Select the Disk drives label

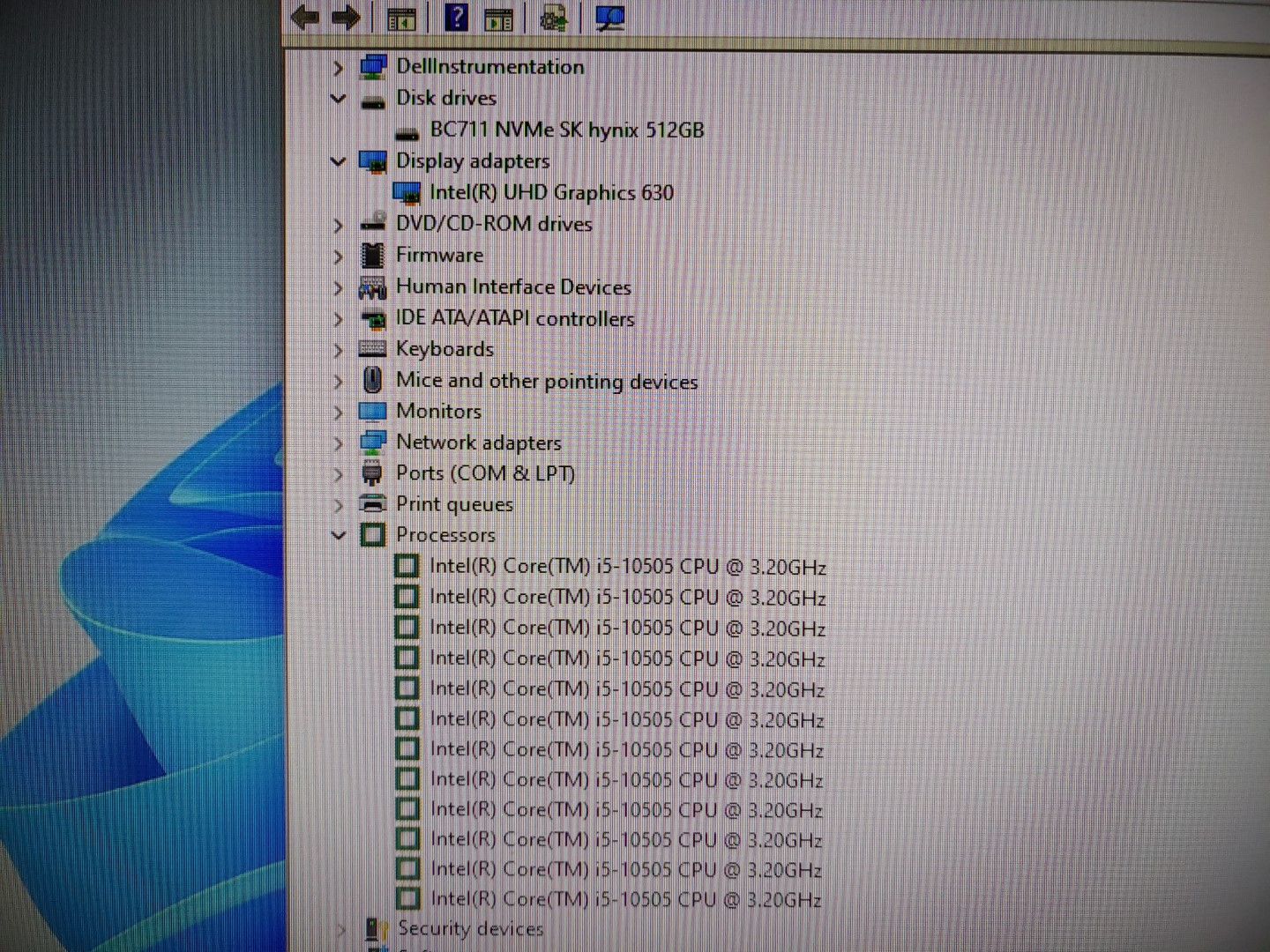tap(446, 98)
